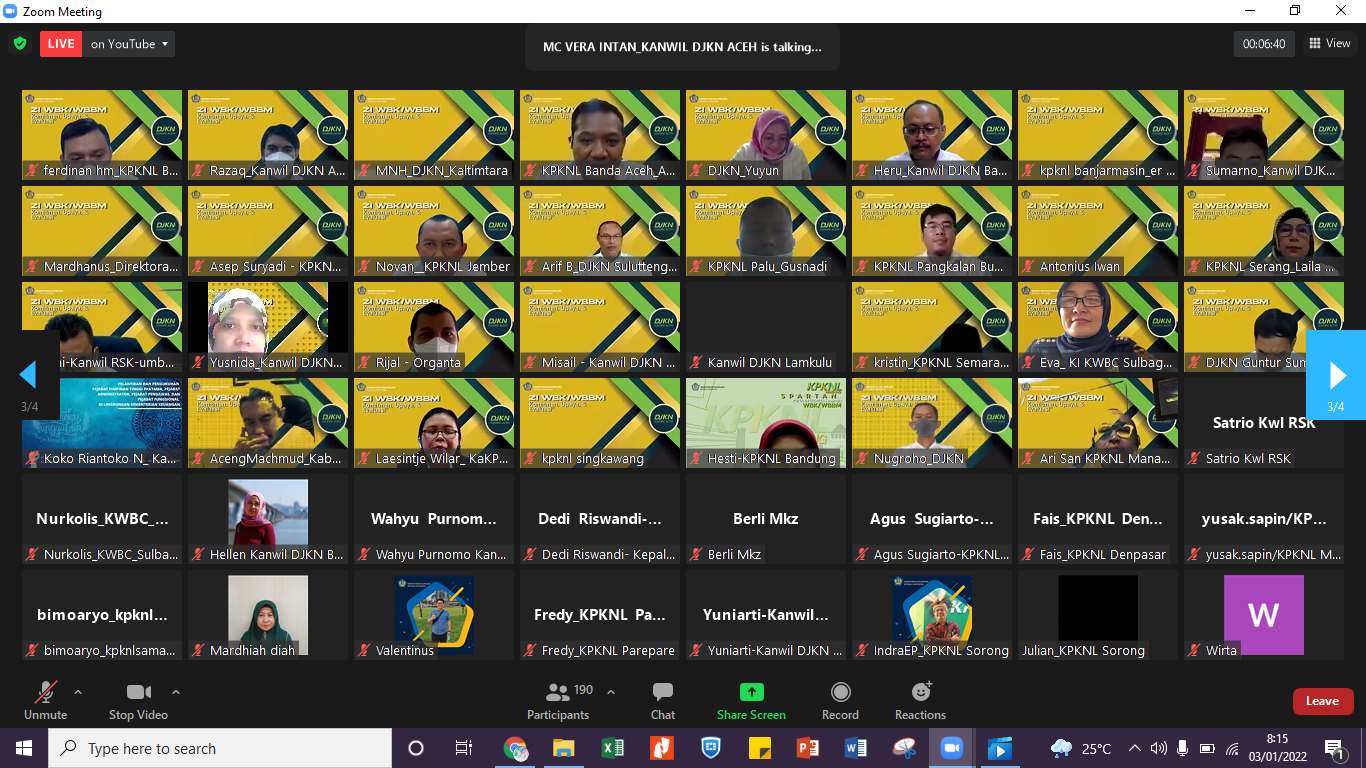Unmute the microphone
Viewport: 1366px width, 768px height.
point(46,701)
